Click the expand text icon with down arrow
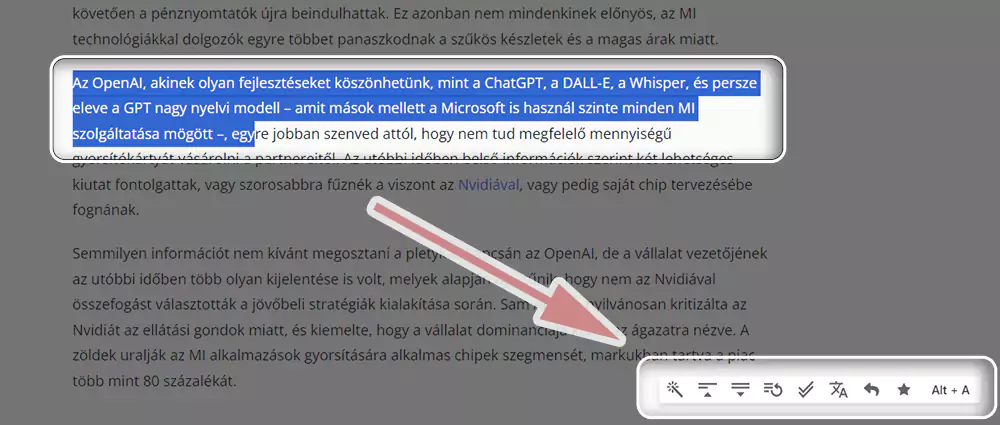The height and width of the screenshot is (425, 1000). click(740, 389)
